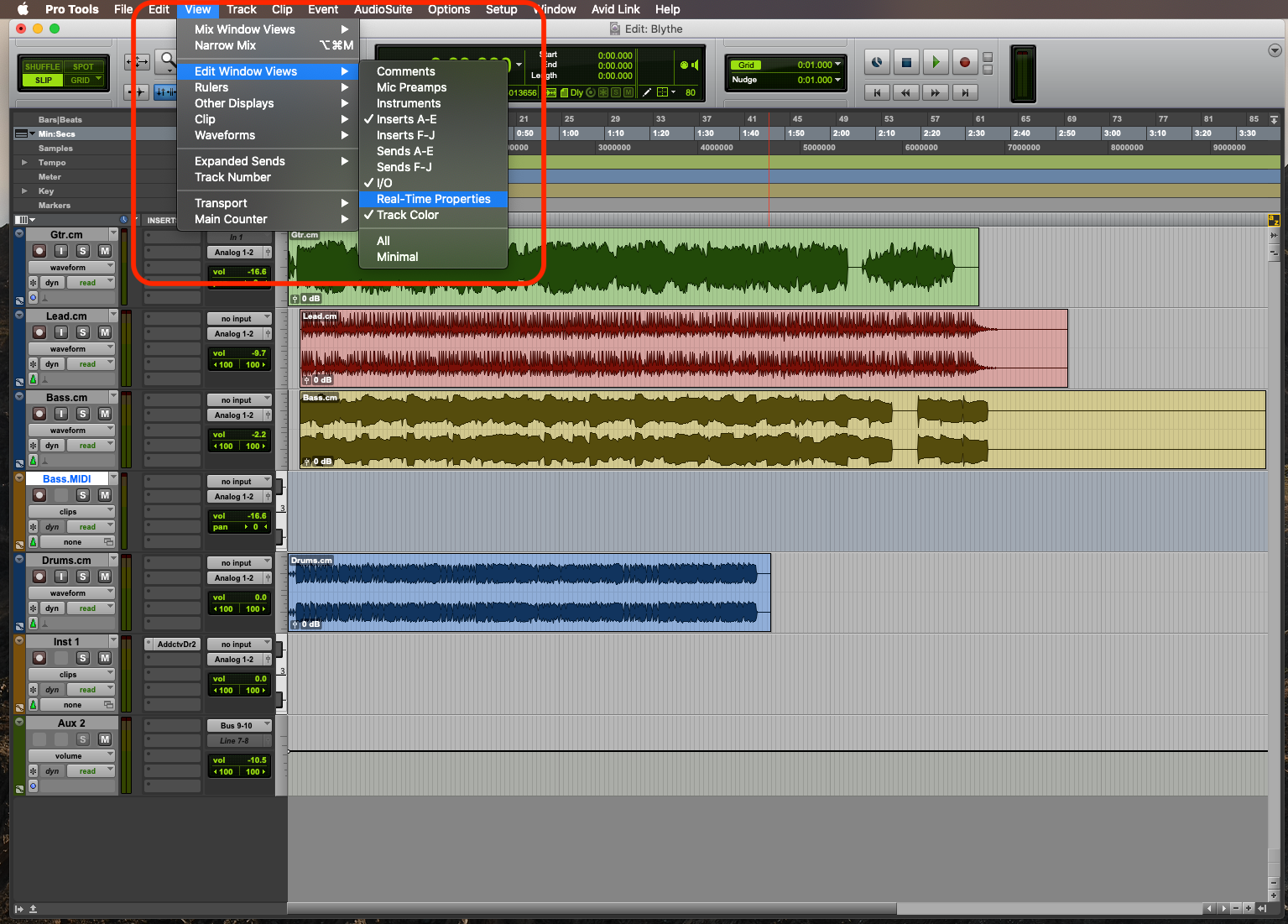
Task: Open the Nudge value dropdown
Action: (837, 81)
